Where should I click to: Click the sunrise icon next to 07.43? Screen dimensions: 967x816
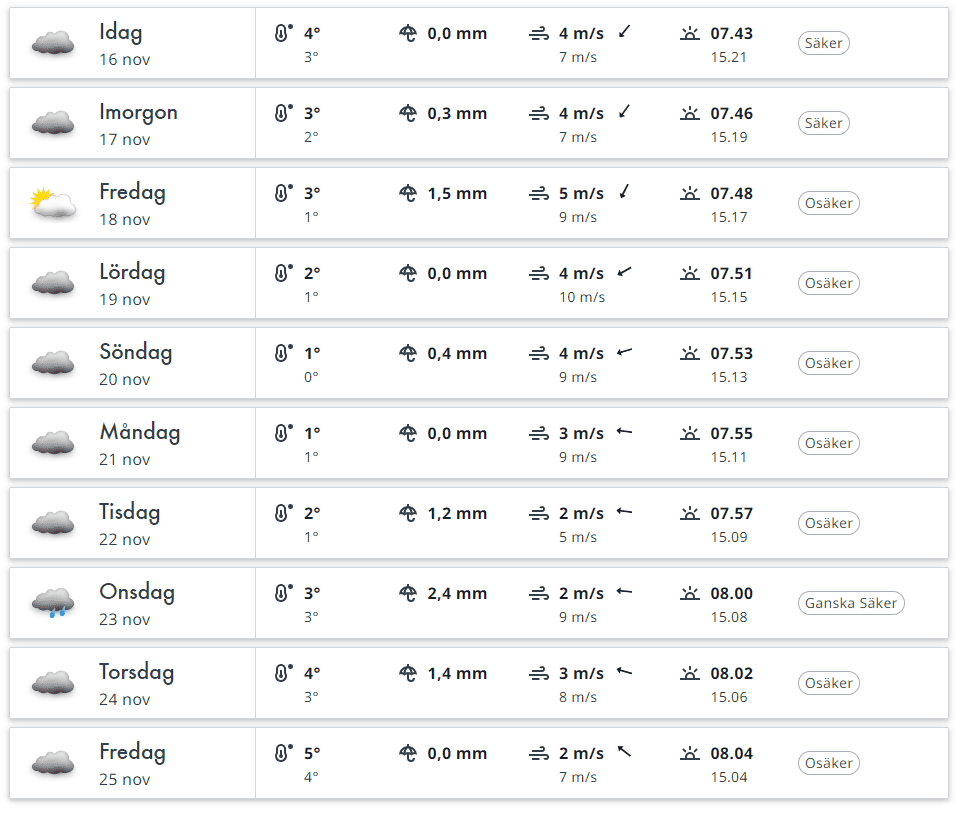click(689, 33)
